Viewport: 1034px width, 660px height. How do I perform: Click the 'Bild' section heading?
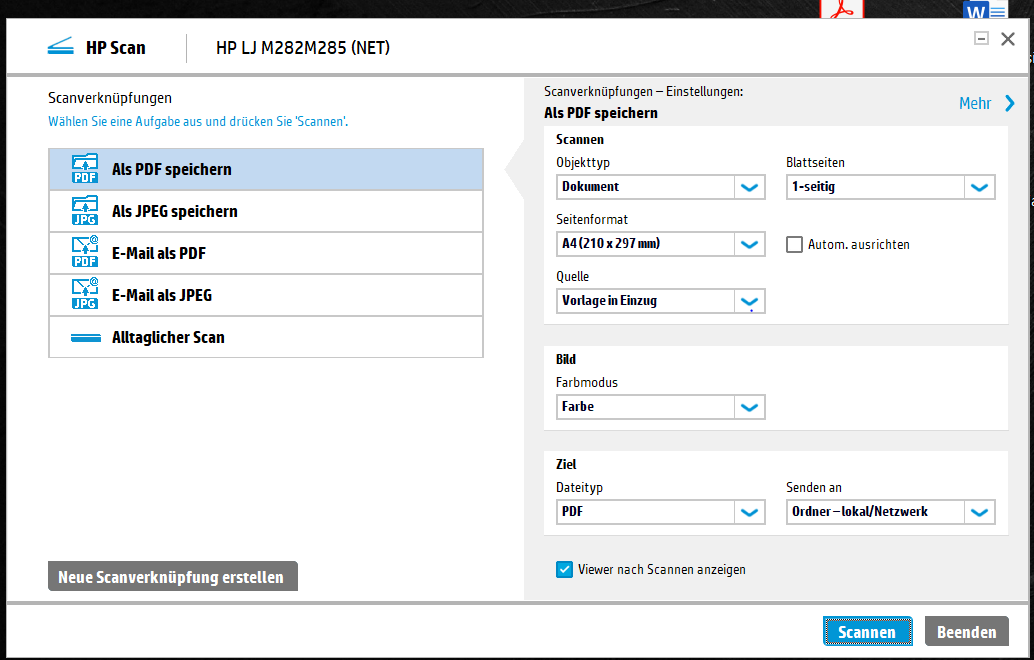click(x=566, y=359)
